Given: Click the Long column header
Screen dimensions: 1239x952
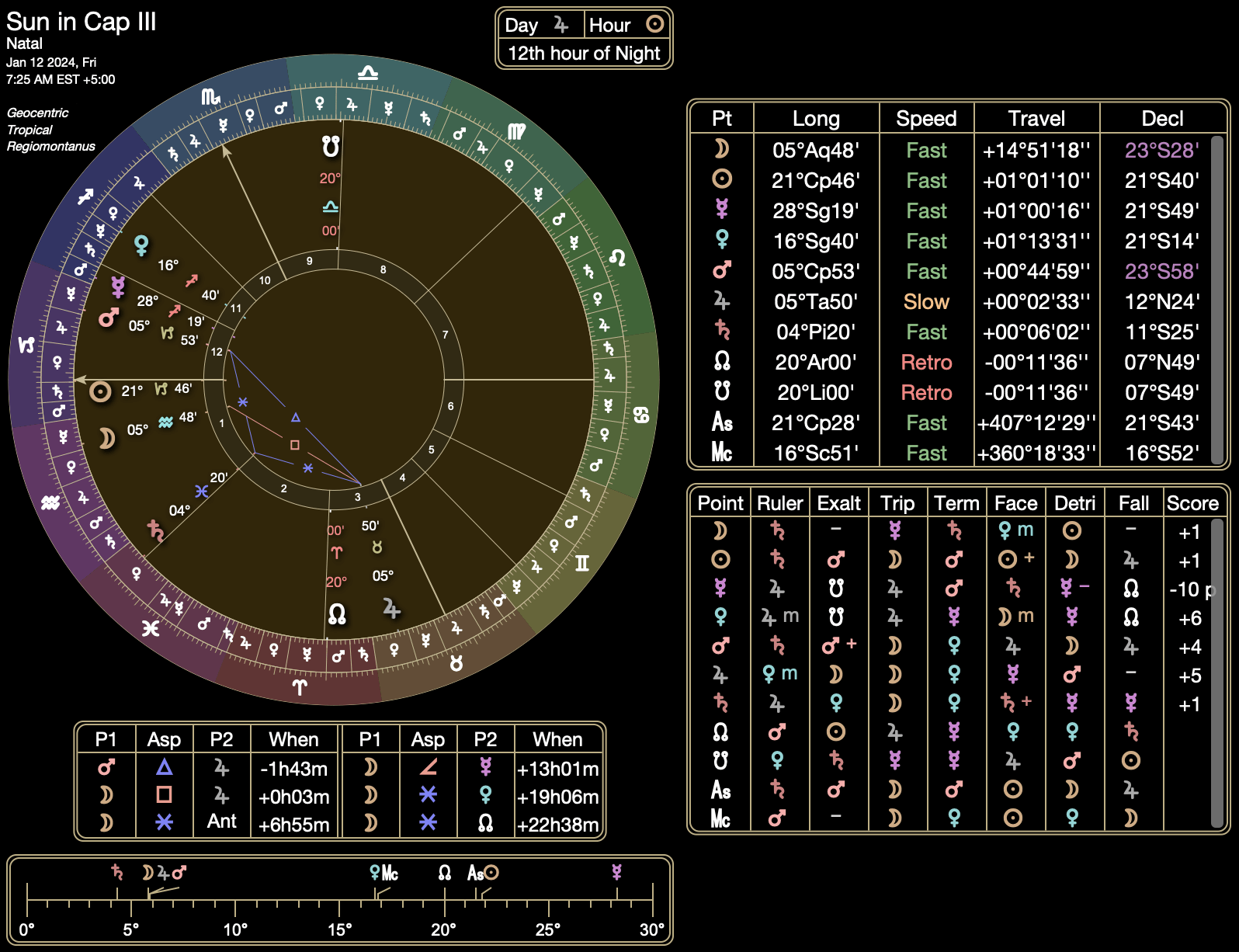Looking at the screenshot, I should [815, 119].
